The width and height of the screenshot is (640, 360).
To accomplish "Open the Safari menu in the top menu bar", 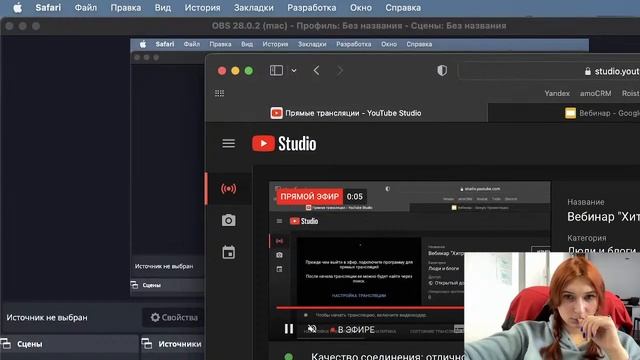I will 48,8.
